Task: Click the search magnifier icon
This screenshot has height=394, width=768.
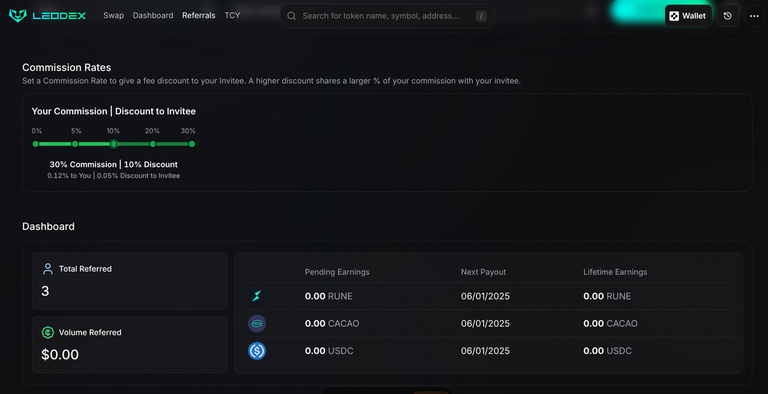Action: coord(291,16)
